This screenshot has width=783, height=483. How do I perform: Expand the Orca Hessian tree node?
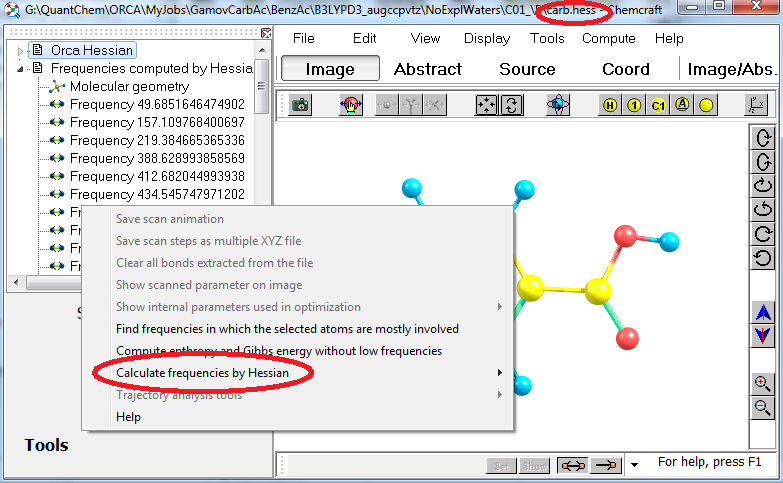pos(21,51)
